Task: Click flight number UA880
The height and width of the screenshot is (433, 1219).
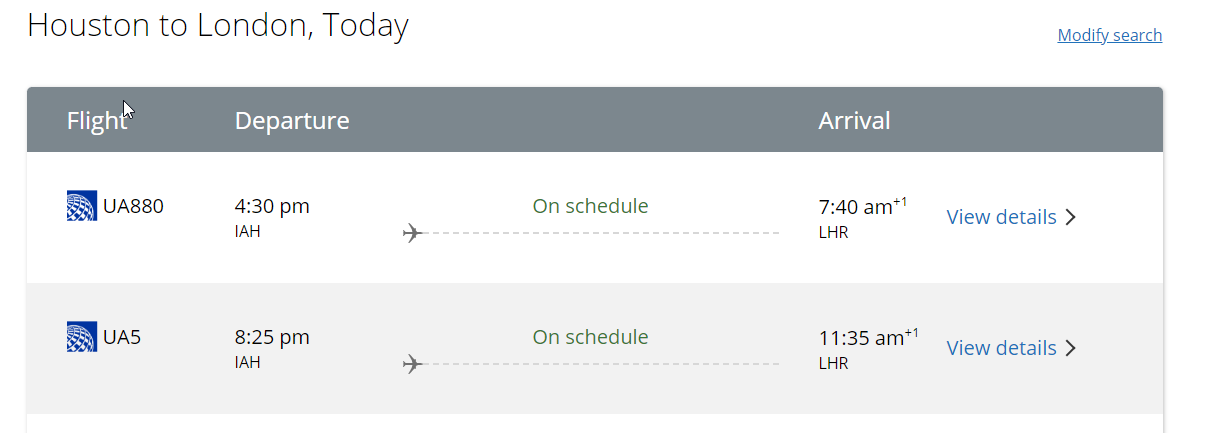Action: [x=133, y=207]
